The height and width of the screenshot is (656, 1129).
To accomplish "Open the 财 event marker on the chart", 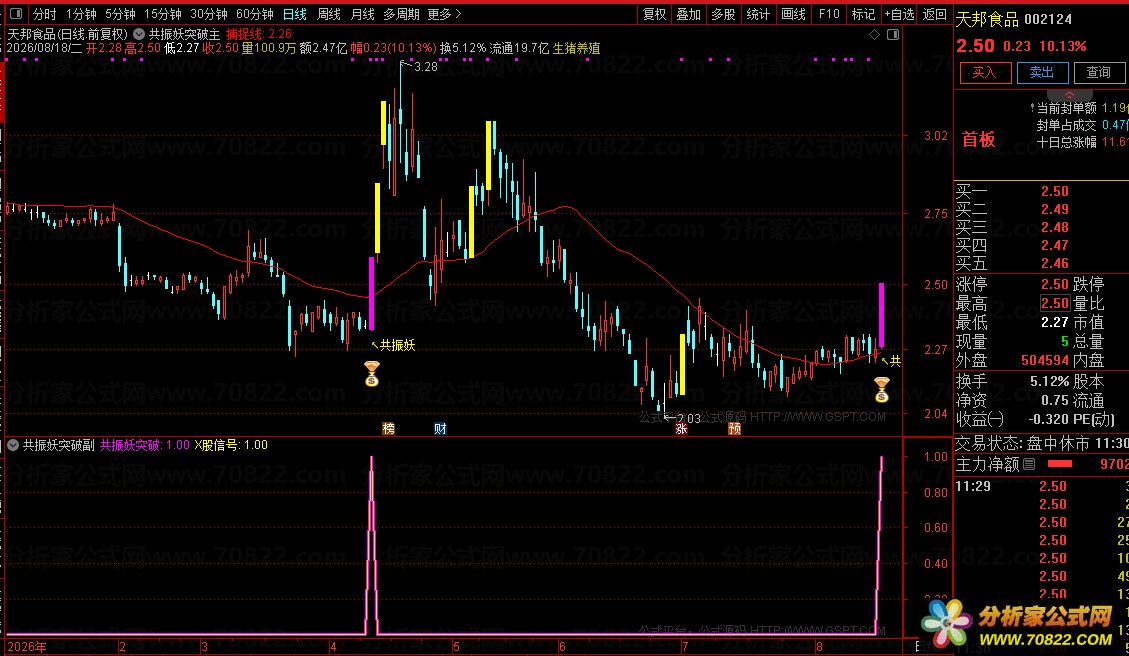I will tap(440, 428).
